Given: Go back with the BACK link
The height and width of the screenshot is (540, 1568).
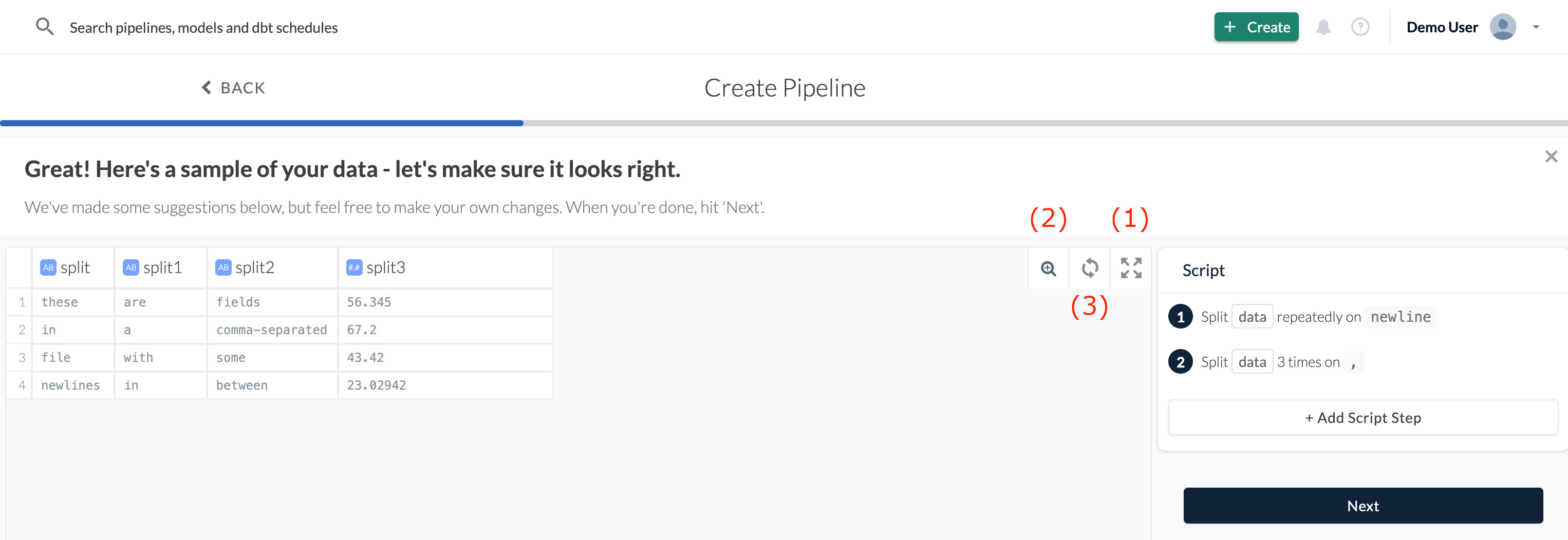Looking at the screenshot, I should tap(234, 88).
